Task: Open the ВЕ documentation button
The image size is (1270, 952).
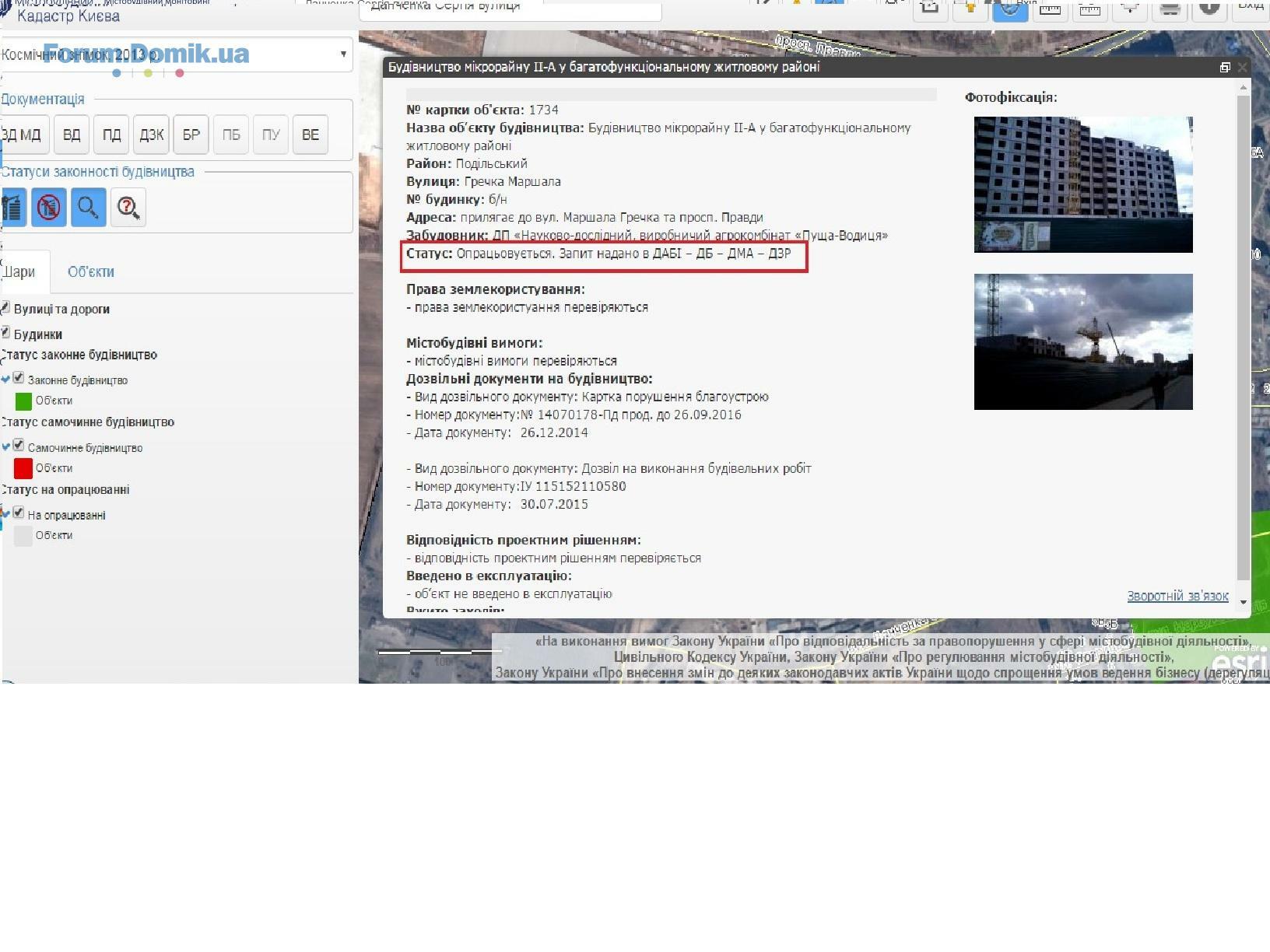Action: coord(310,135)
